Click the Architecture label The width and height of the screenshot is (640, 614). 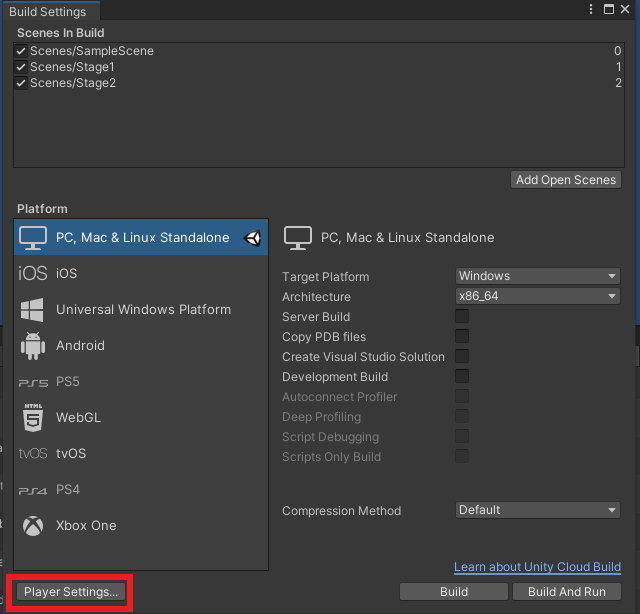pyautogui.click(x=316, y=297)
